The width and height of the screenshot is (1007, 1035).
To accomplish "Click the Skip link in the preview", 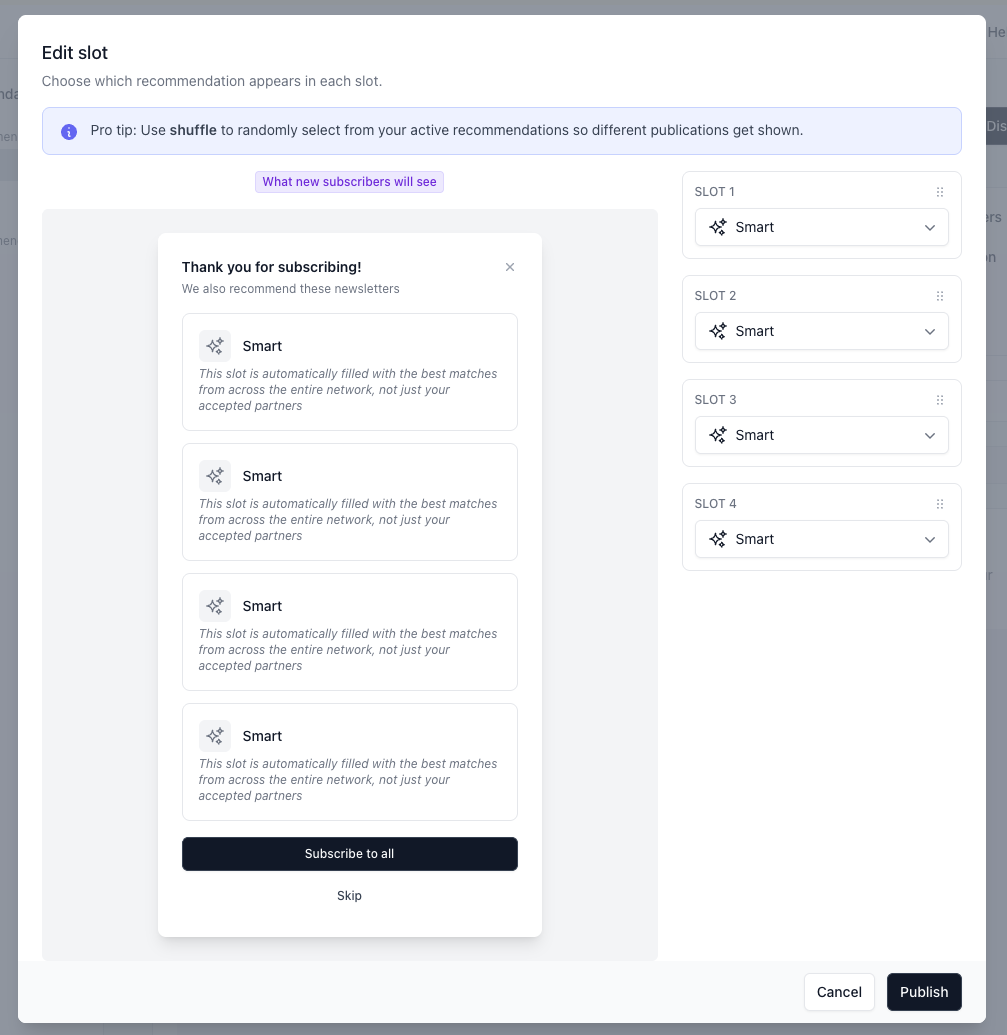I will pos(349,896).
